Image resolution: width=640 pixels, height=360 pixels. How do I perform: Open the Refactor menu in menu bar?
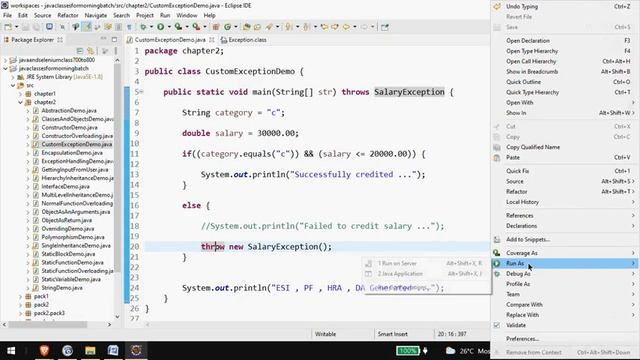pyautogui.click(x=68, y=16)
